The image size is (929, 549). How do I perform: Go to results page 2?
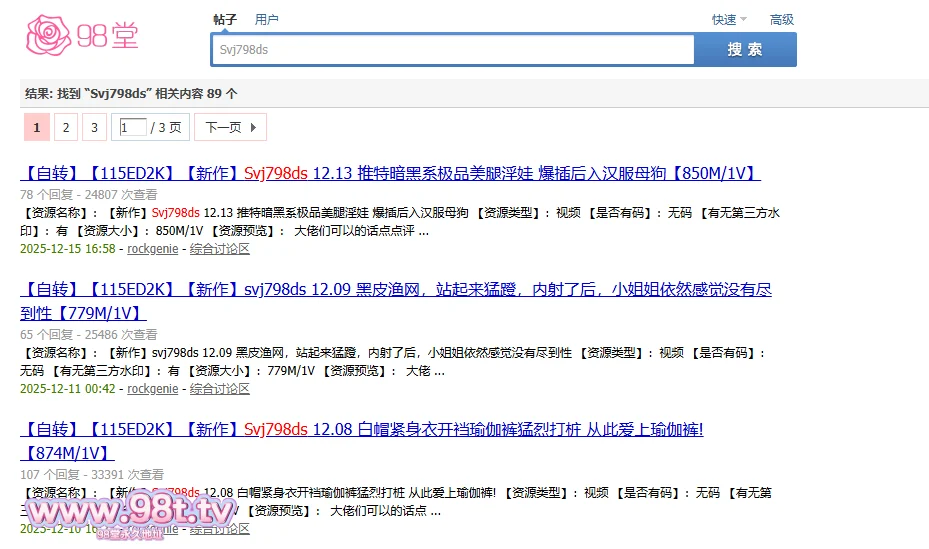(x=65, y=128)
